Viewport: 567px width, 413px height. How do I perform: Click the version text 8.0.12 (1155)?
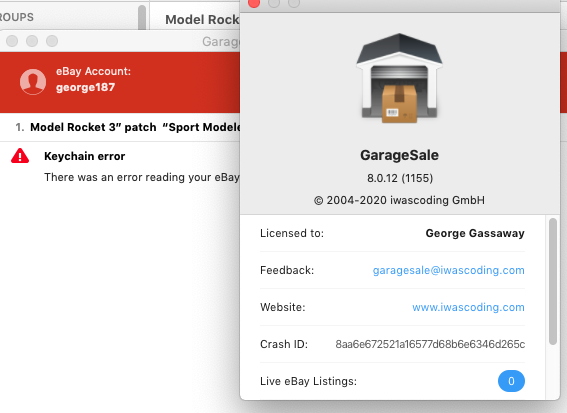coord(400,178)
